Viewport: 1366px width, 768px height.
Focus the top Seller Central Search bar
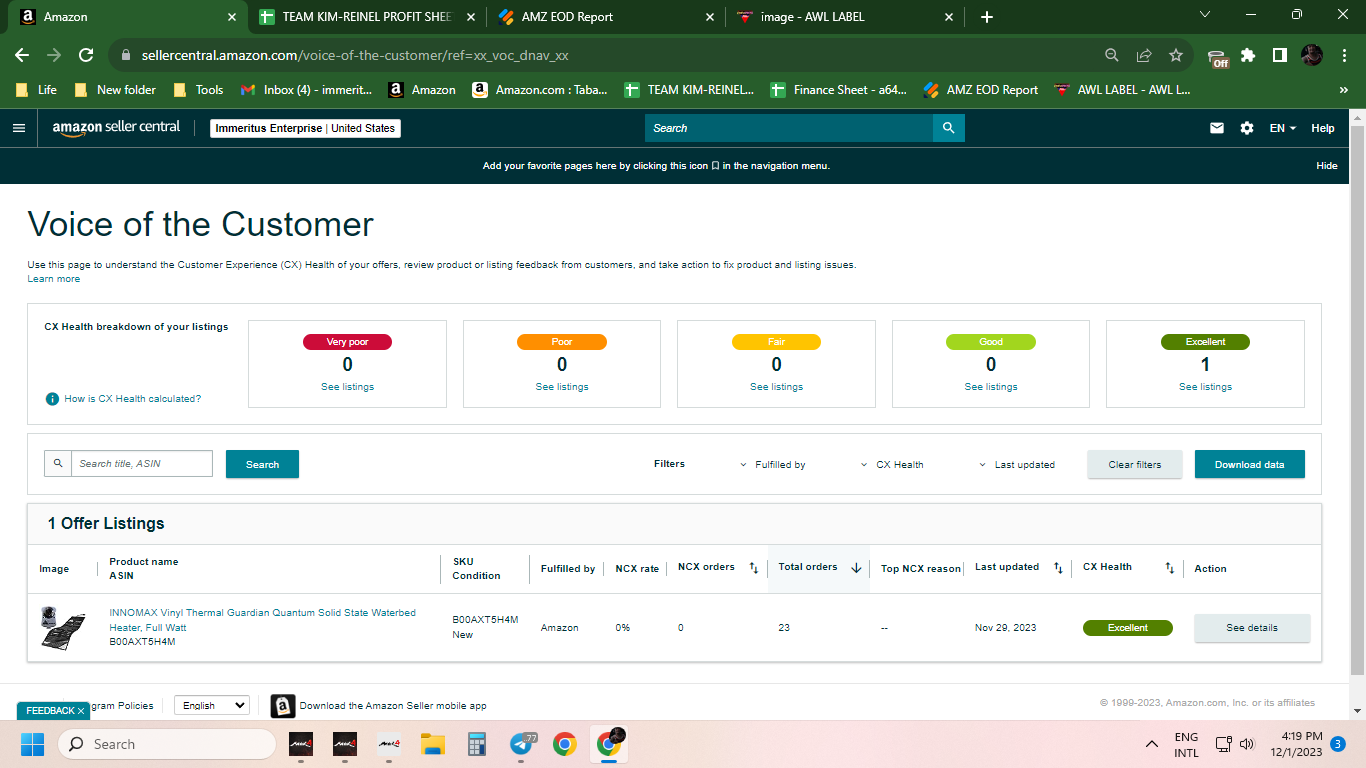coord(789,128)
